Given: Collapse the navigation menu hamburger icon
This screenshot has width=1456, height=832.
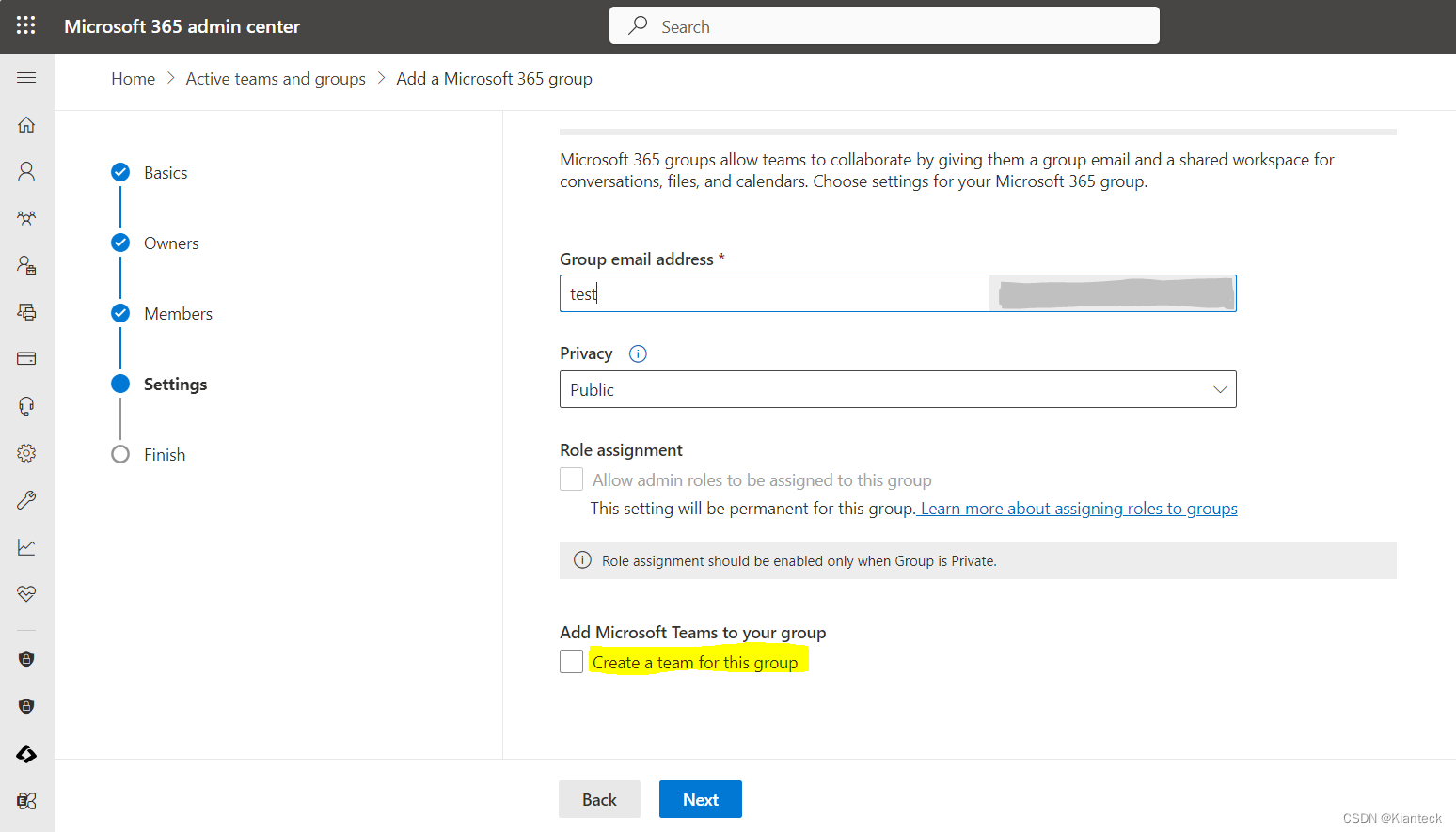Looking at the screenshot, I should [26, 77].
